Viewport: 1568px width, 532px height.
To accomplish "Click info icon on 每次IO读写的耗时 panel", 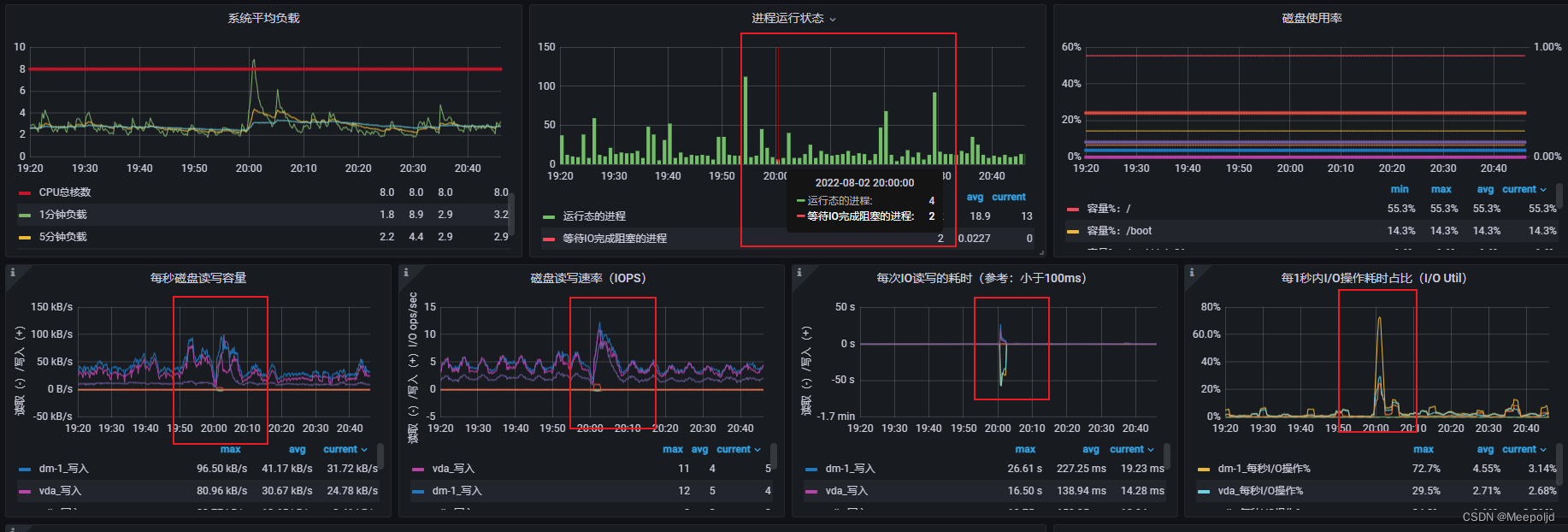I will click(x=799, y=272).
